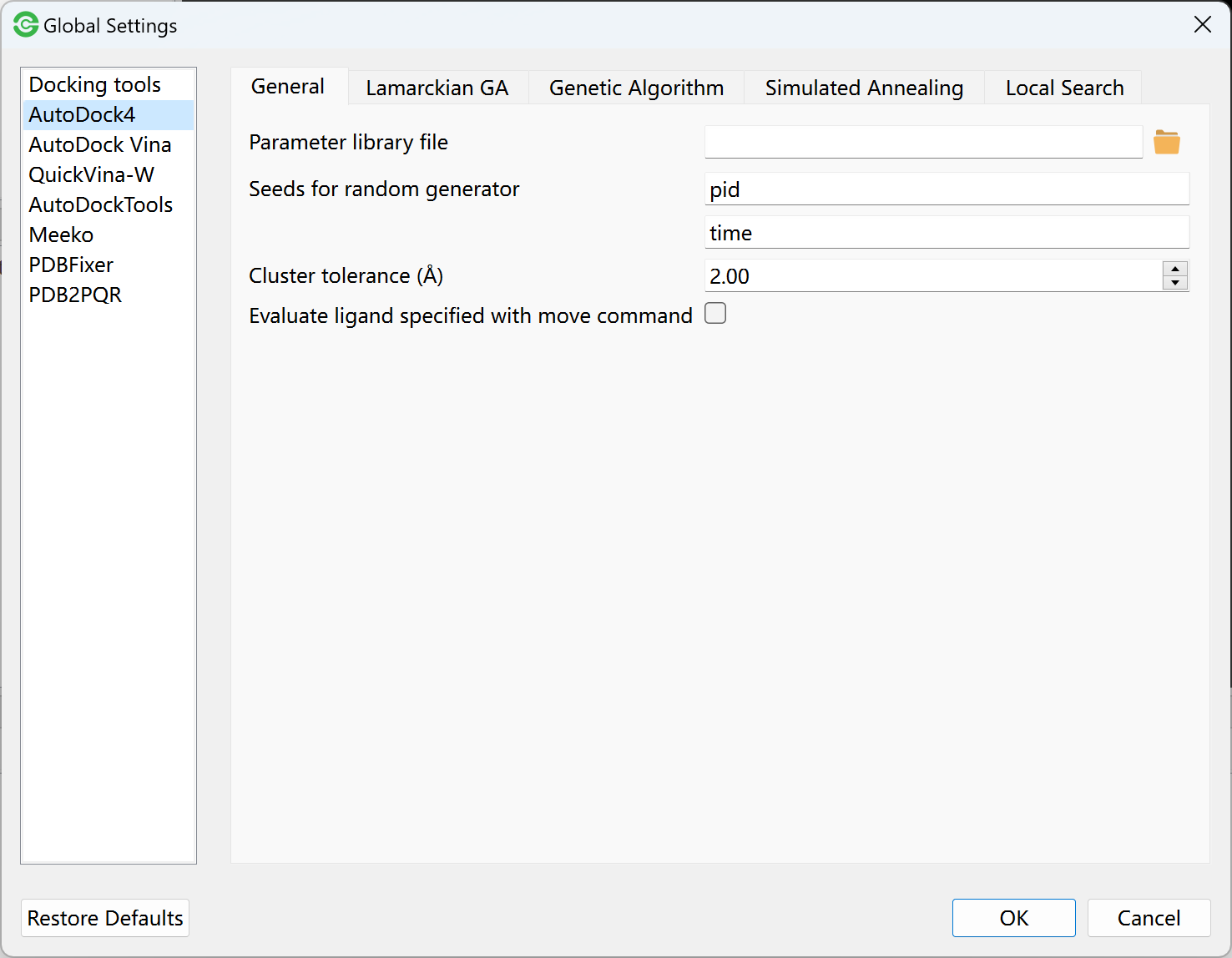Click the 'Parameter library file' label
The width and height of the screenshot is (1232, 958).
pos(348,143)
